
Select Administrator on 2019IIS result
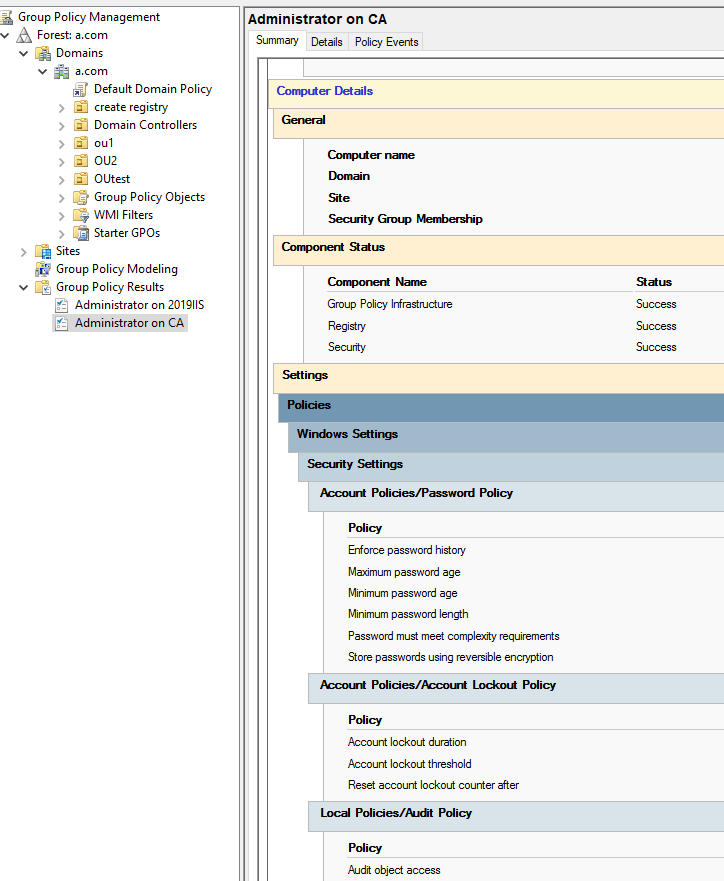[x=139, y=305]
